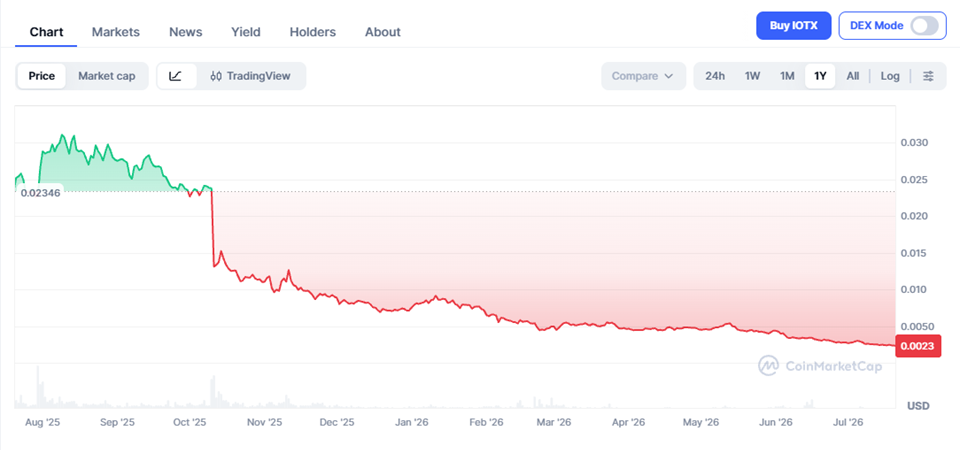This screenshot has width=960, height=450.
Task: Click the Apr '26 axis label
Action: (x=629, y=422)
